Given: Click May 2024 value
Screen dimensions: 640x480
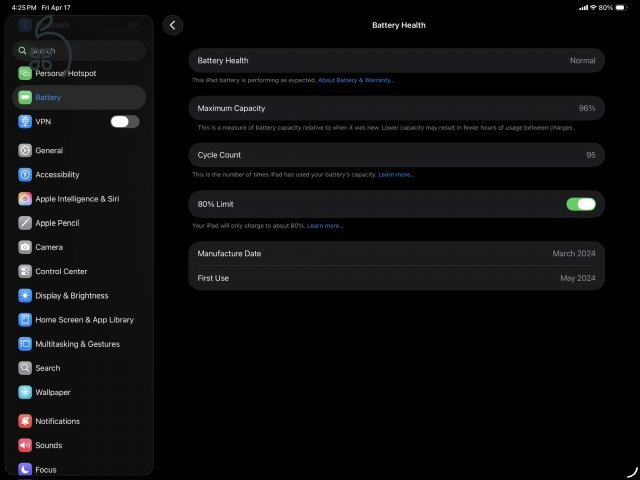Looking at the screenshot, I should 578,278.
